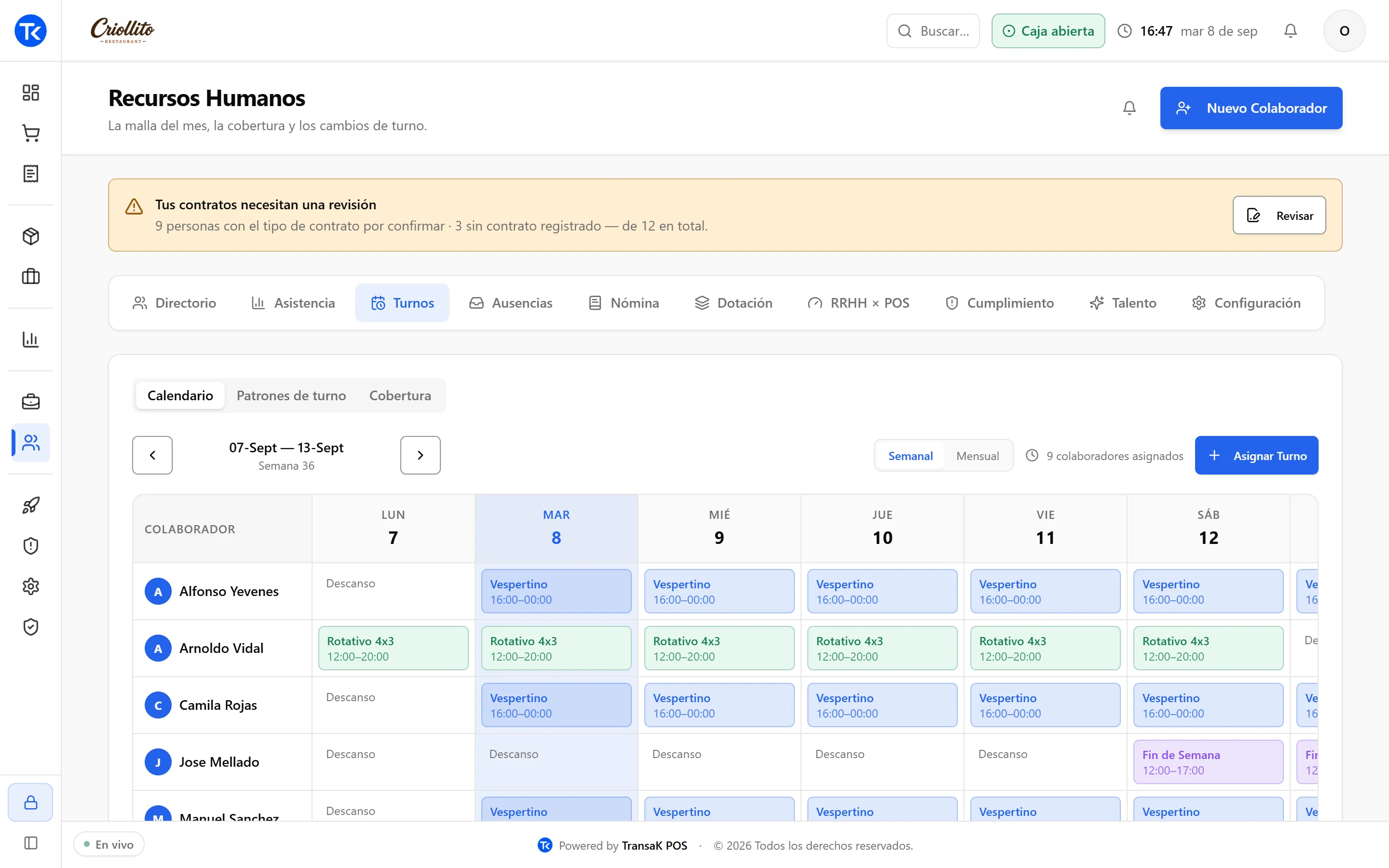The image size is (1389, 868).
Task: Click the En vivo status badge
Action: tap(109, 844)
